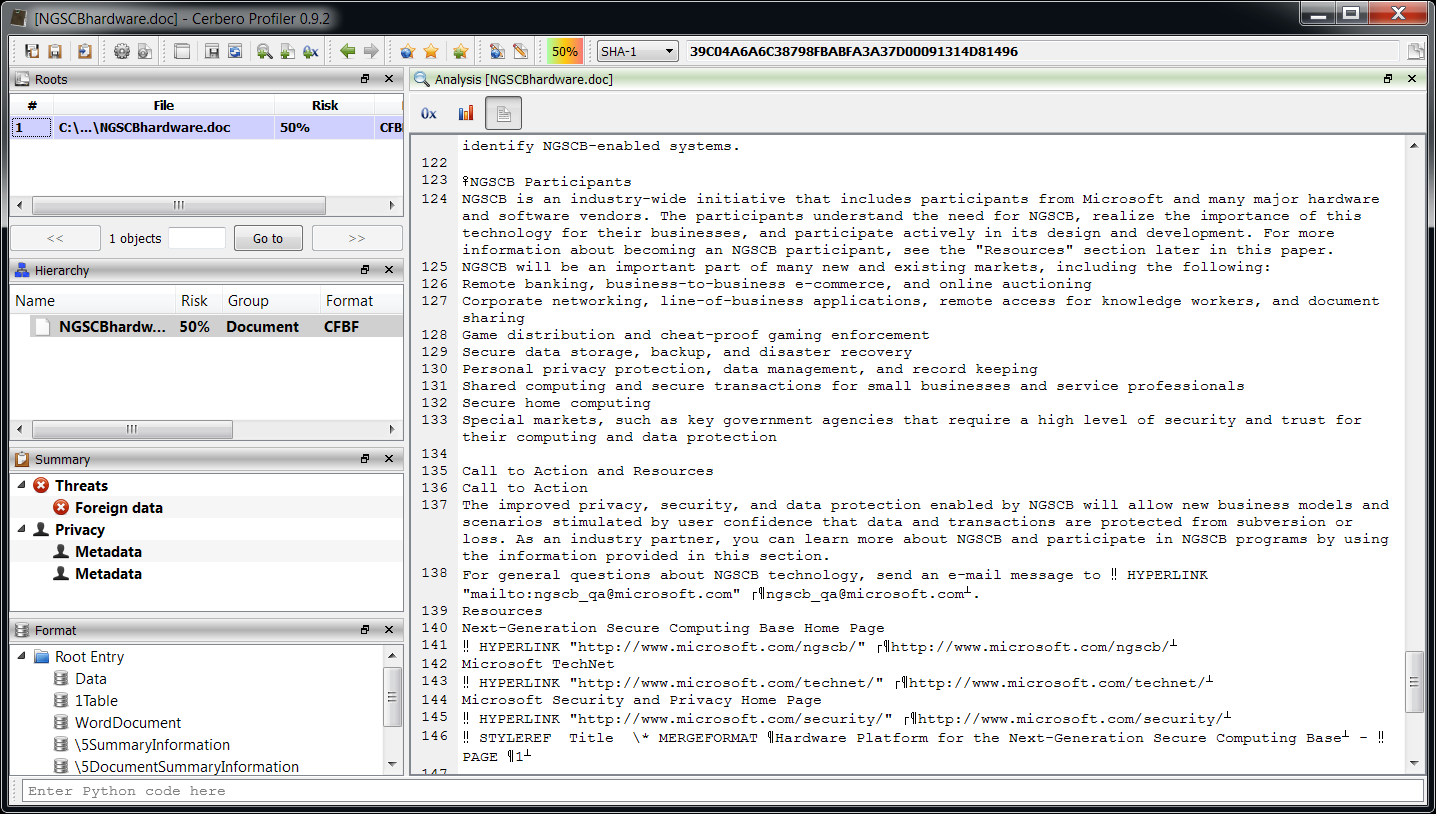Click the document with pencil icon
Viewport: 1436px width, 814px height.
(x=520, y=51)
